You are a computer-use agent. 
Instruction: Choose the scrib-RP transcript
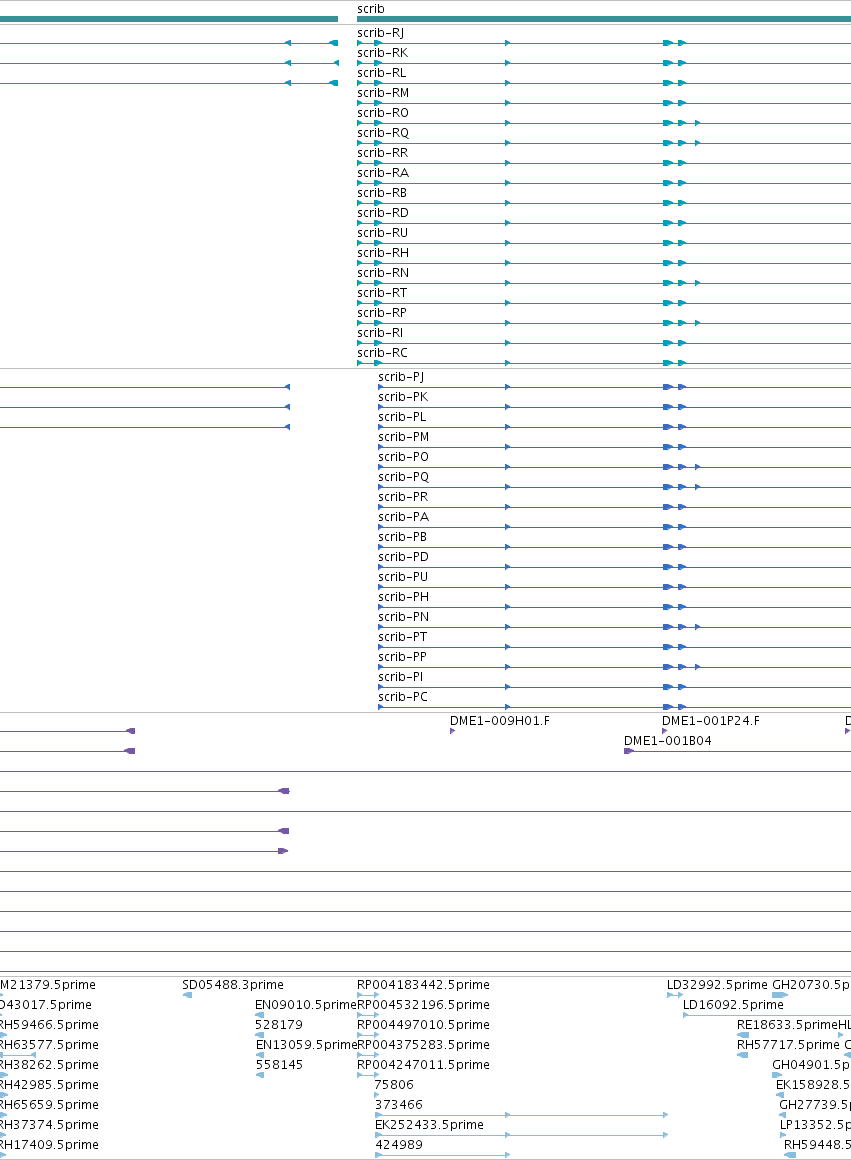tap(382, 312)
